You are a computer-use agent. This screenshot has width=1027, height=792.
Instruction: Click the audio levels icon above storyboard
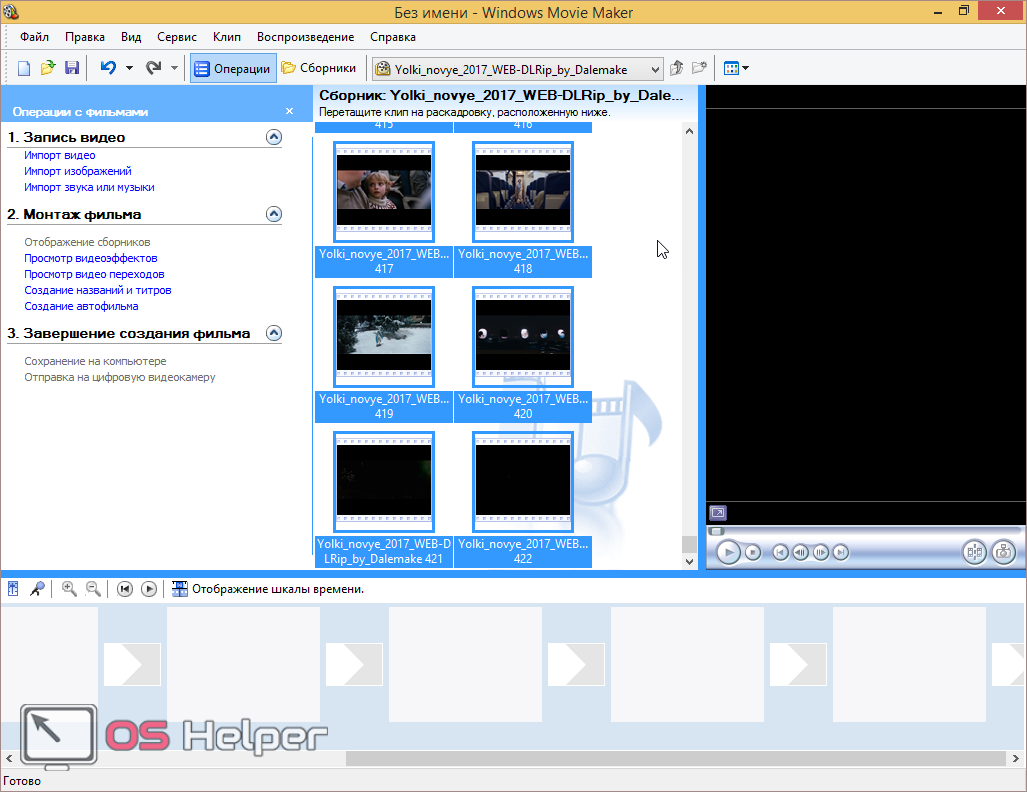pyautogui.click(x=13, y=589)
